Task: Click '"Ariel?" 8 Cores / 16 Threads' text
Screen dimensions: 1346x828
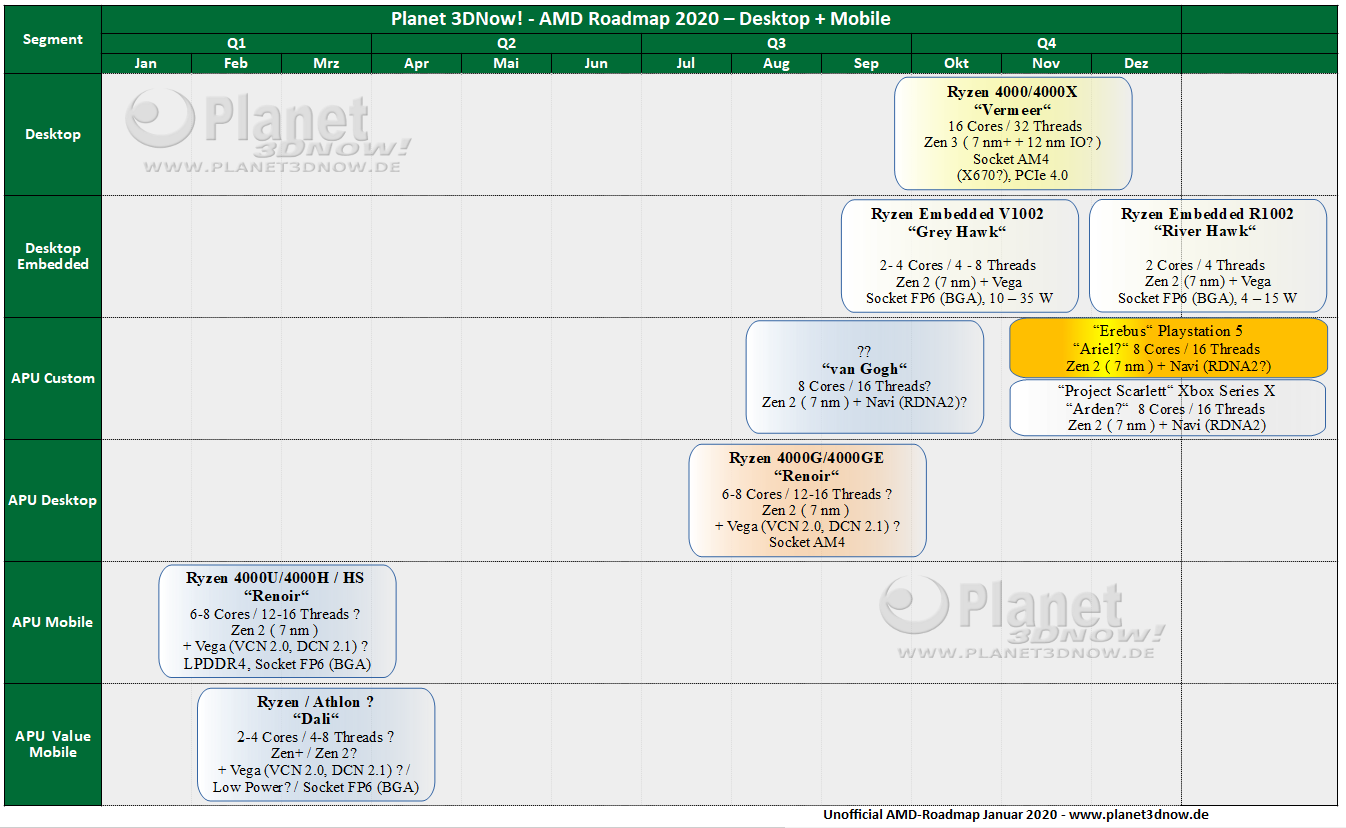Action: [x=1168, y=349]
